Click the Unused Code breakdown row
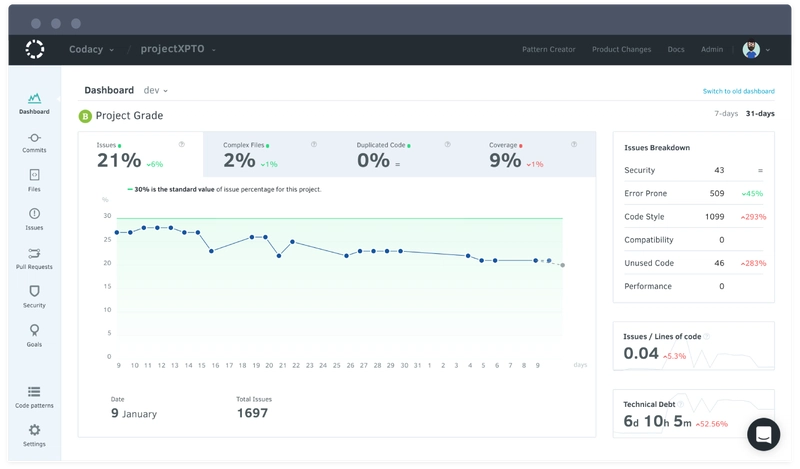This screenshot has width=800, height=469. coord(693,263)
